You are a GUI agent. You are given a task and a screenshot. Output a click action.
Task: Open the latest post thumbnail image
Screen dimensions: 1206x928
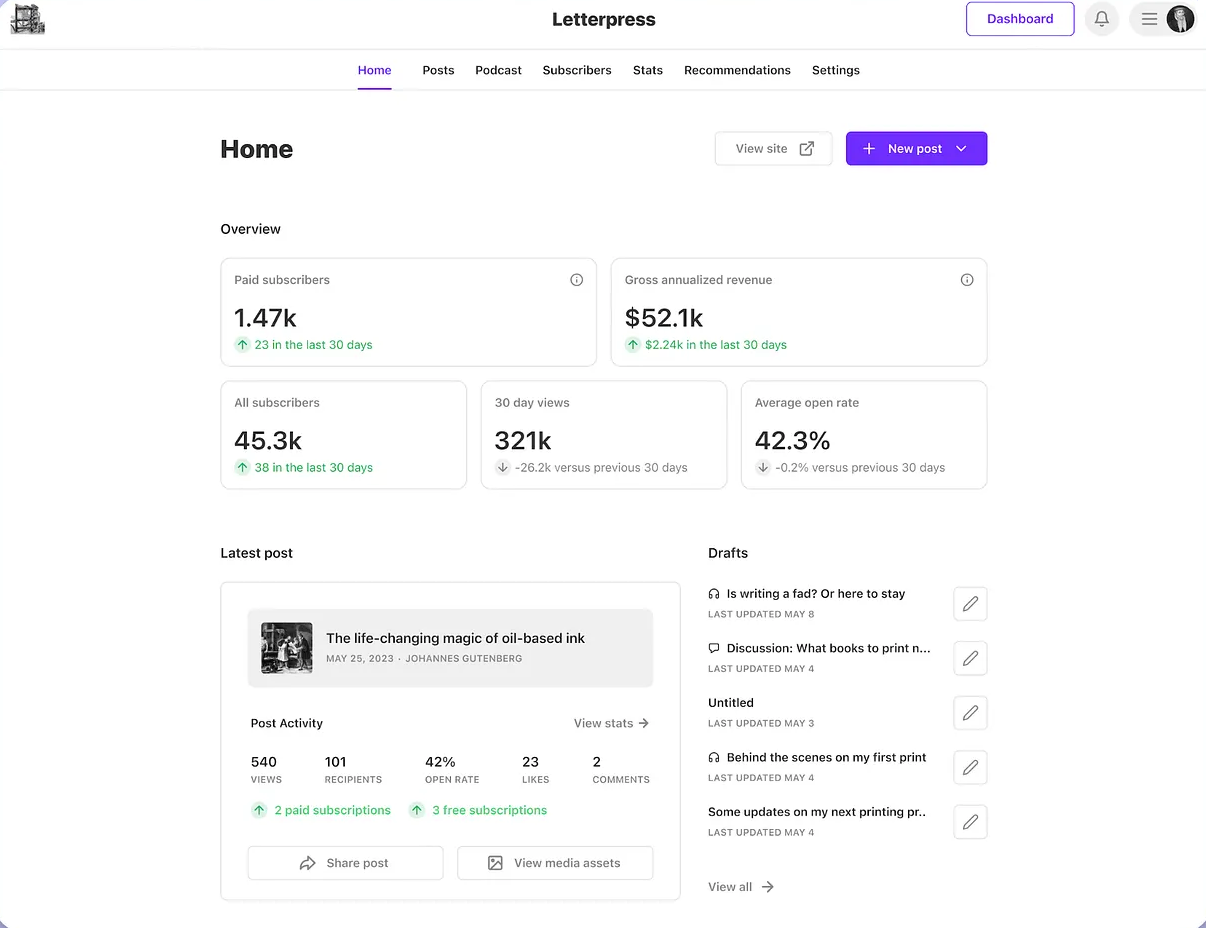tap(287, 648)
